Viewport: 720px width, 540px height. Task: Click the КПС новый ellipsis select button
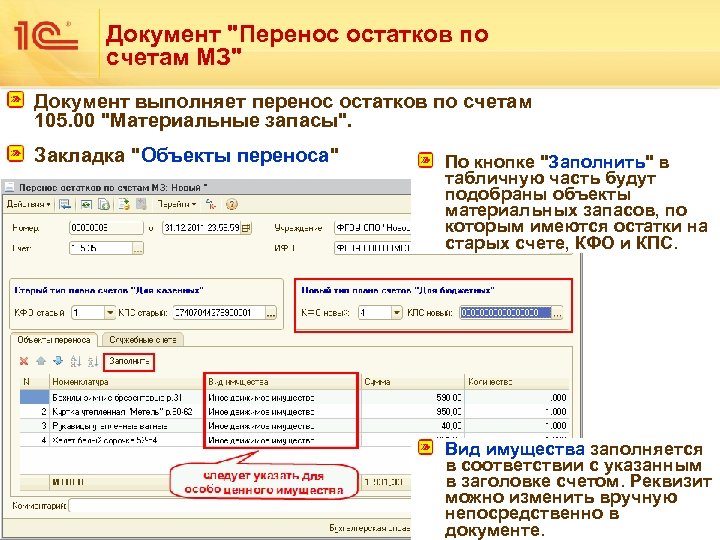(557, 313)
